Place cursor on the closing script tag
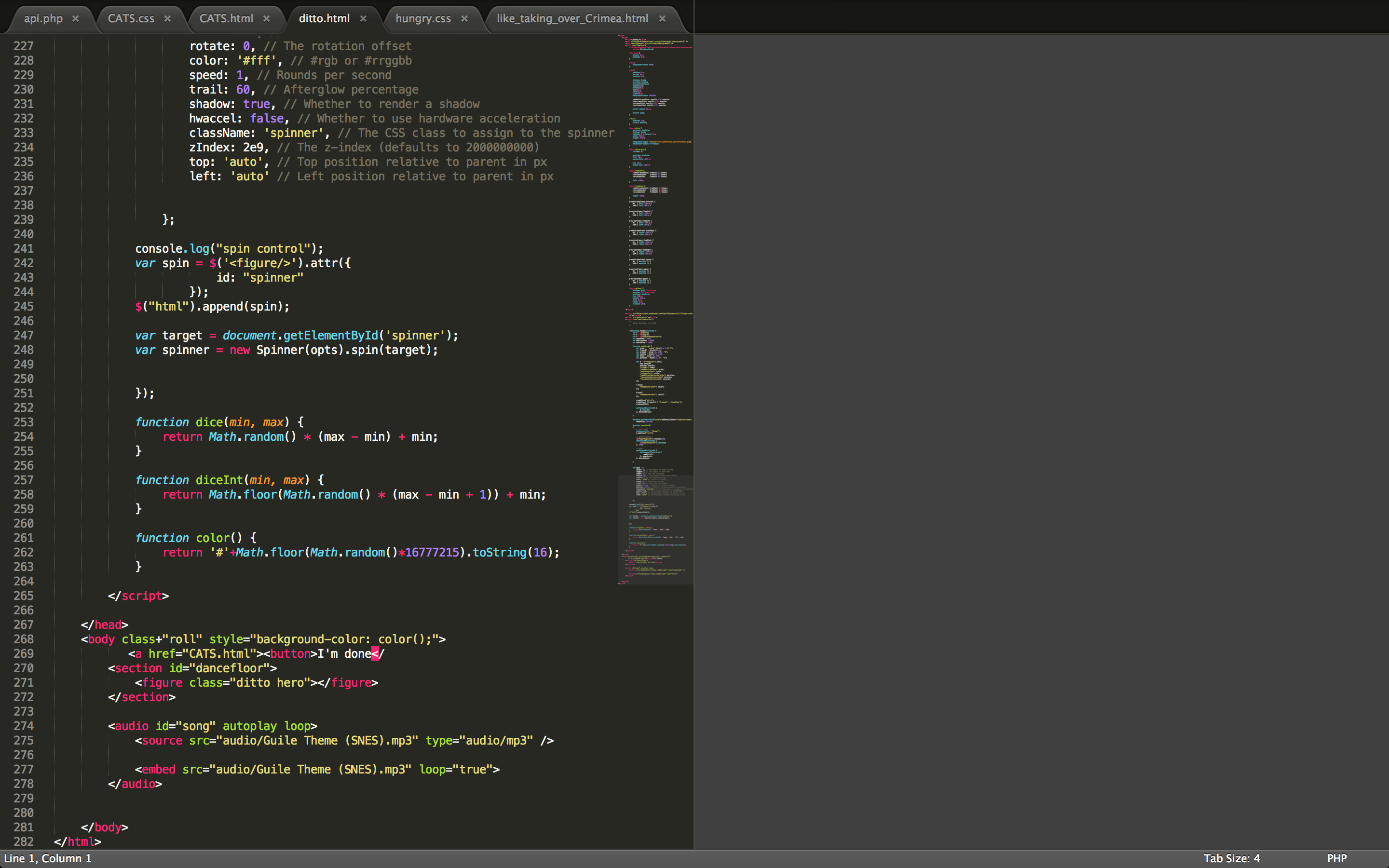1389x868 pixels. click(x=138, y=596)
